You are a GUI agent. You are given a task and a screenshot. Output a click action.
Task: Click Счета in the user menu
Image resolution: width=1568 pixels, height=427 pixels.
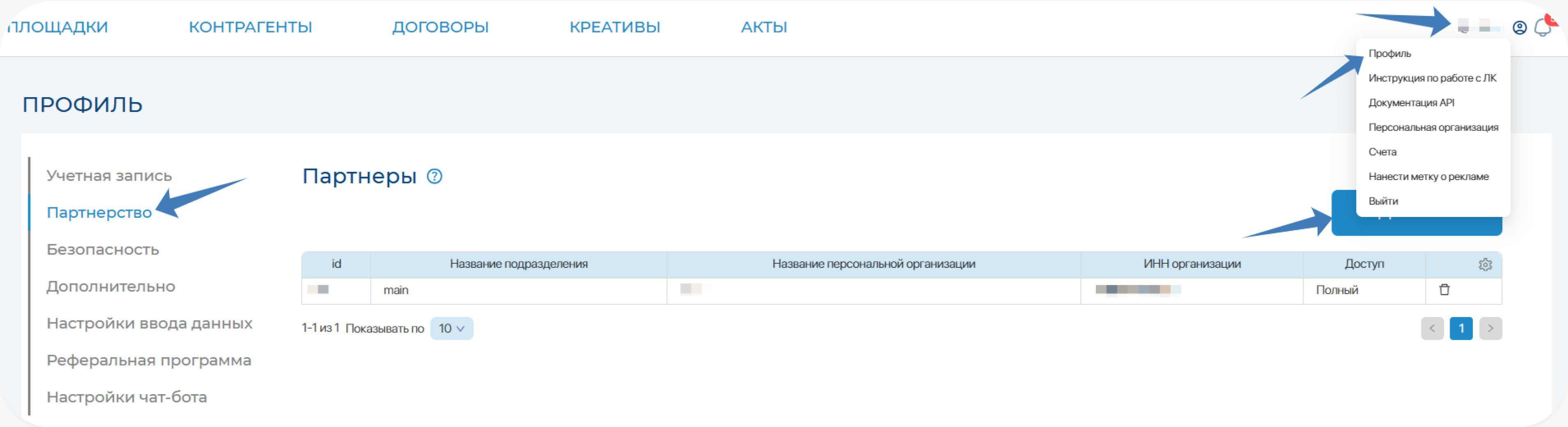(x=1382, y=152)
